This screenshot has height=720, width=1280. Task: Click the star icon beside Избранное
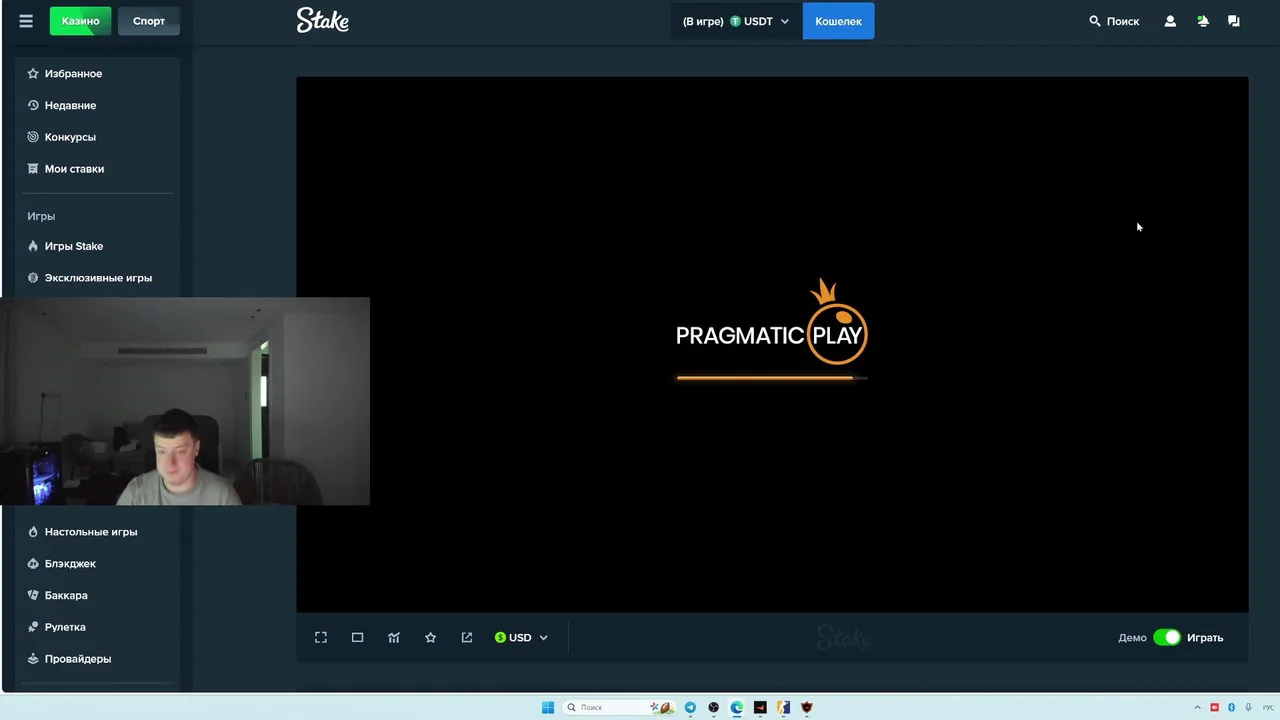pos(33,73)
